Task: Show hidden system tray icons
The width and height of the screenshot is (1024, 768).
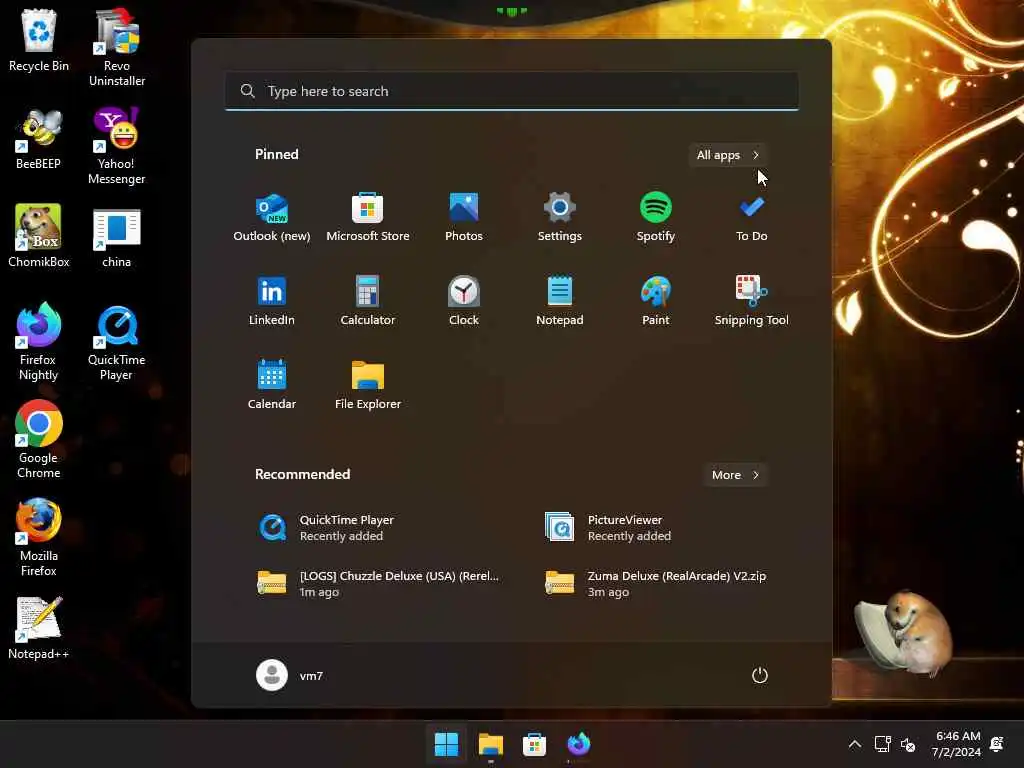Action: pyautogui.click(x=854, y=744)
